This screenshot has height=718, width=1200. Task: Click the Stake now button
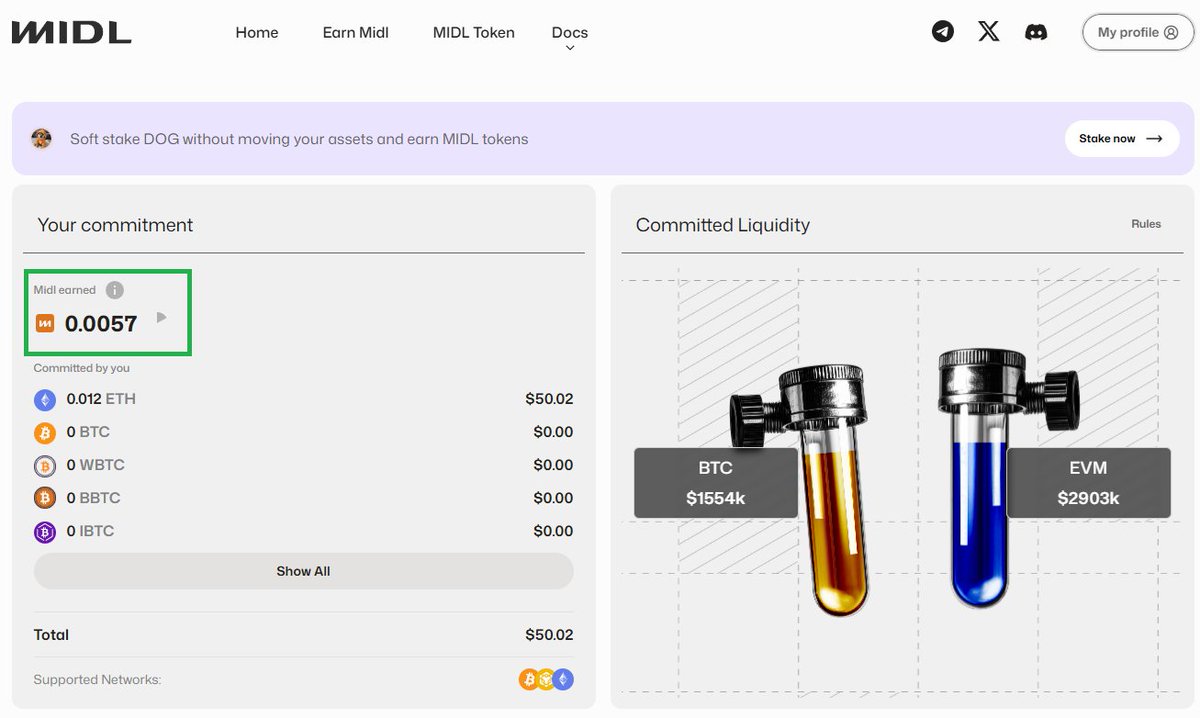point(1122,139)
